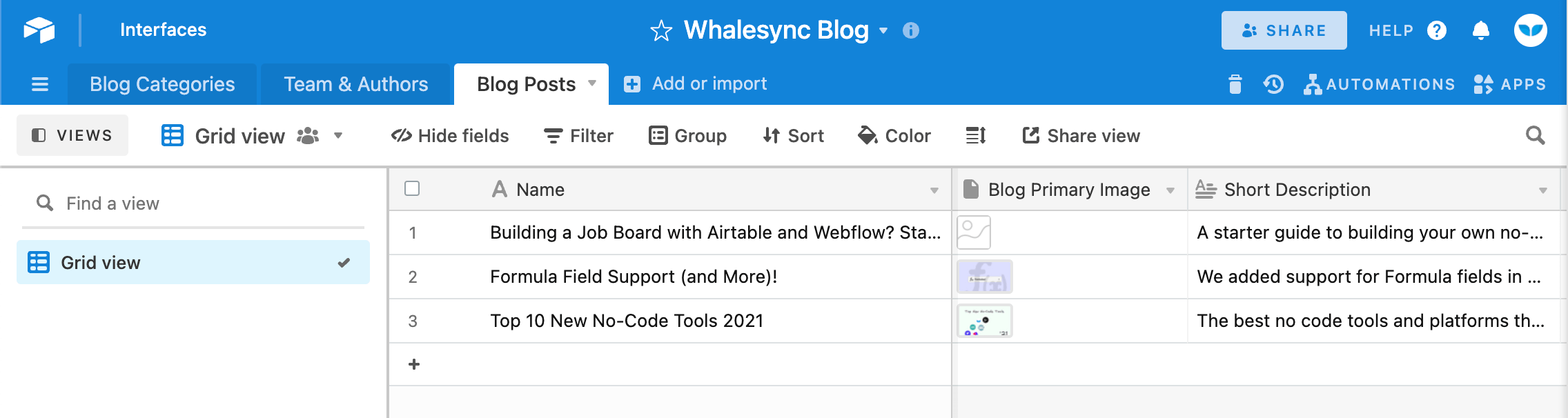The height and width of the screenshot is (418, 1568).
Task: Open the base info icon
Action: click(911, 30)
